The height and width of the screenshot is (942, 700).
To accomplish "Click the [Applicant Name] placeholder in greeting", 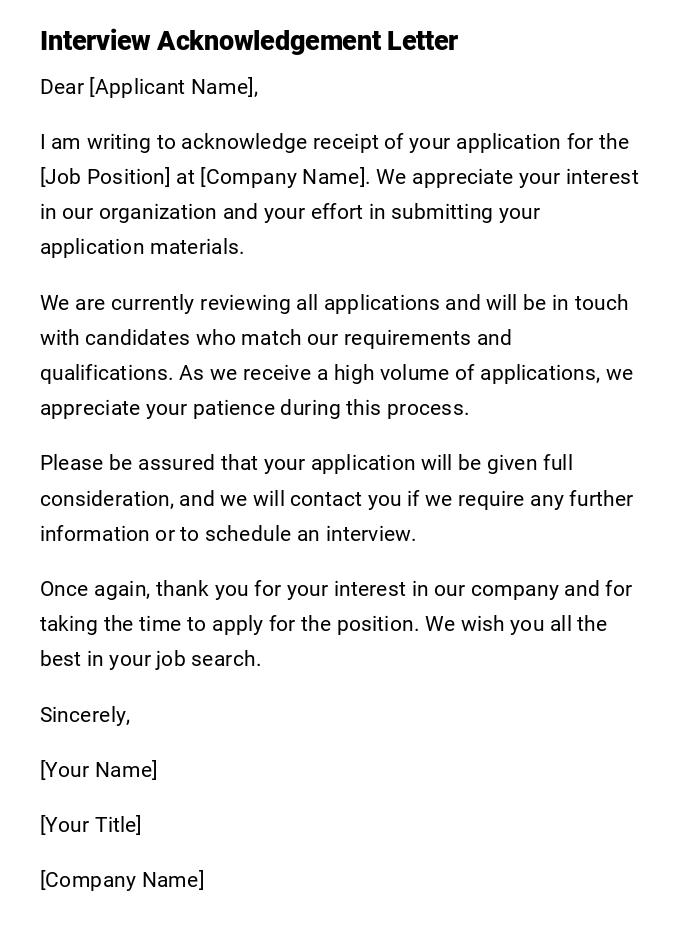I will pyautogui.click(x=172, y=87).
